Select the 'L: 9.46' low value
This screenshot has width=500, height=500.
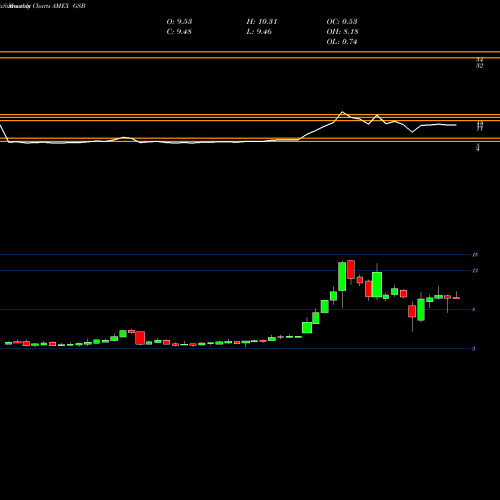259,32
